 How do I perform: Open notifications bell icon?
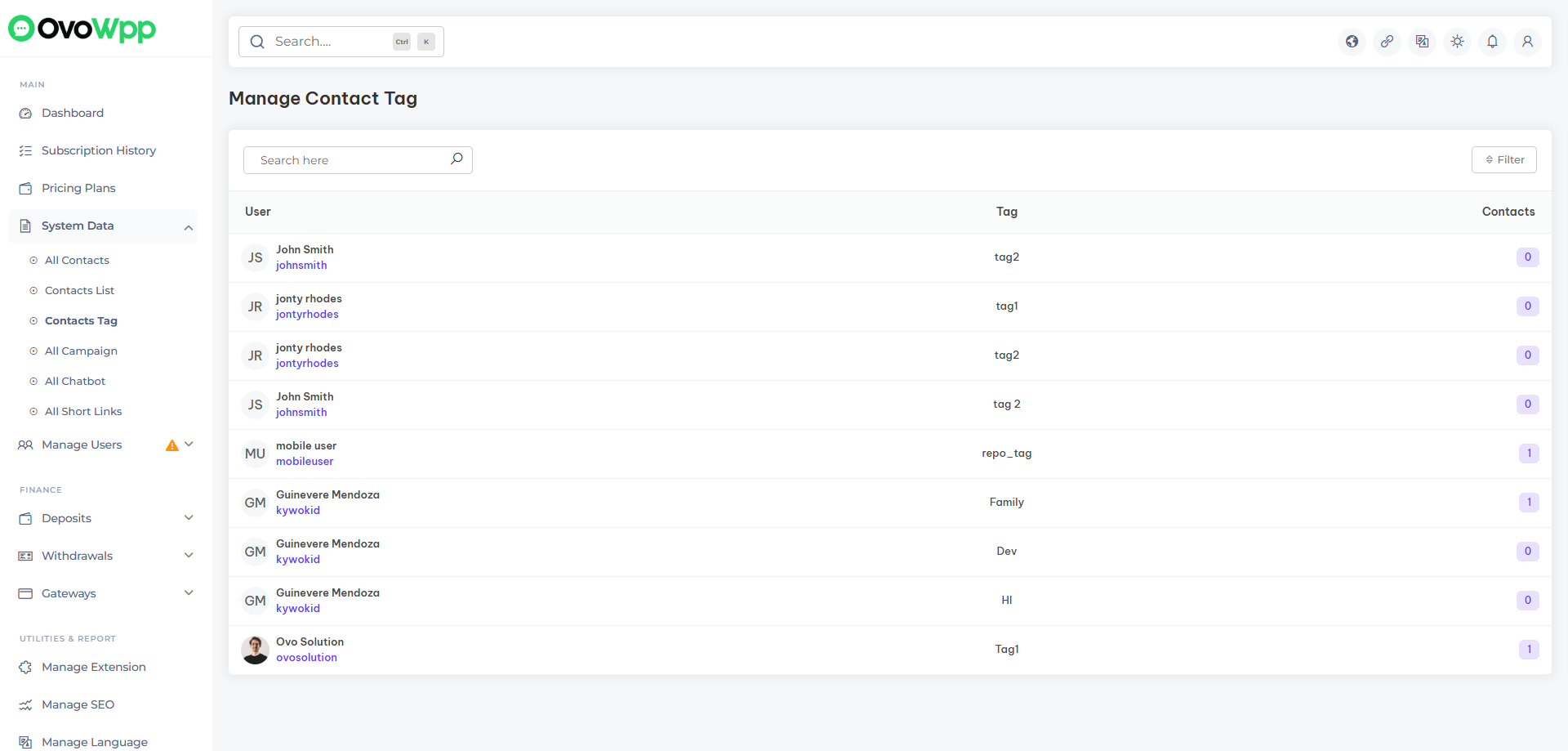[x=1492, y=42]
